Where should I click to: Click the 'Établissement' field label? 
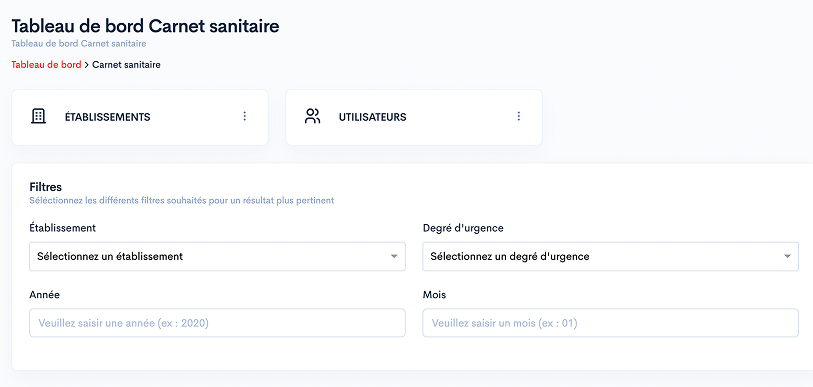(62, 228)
